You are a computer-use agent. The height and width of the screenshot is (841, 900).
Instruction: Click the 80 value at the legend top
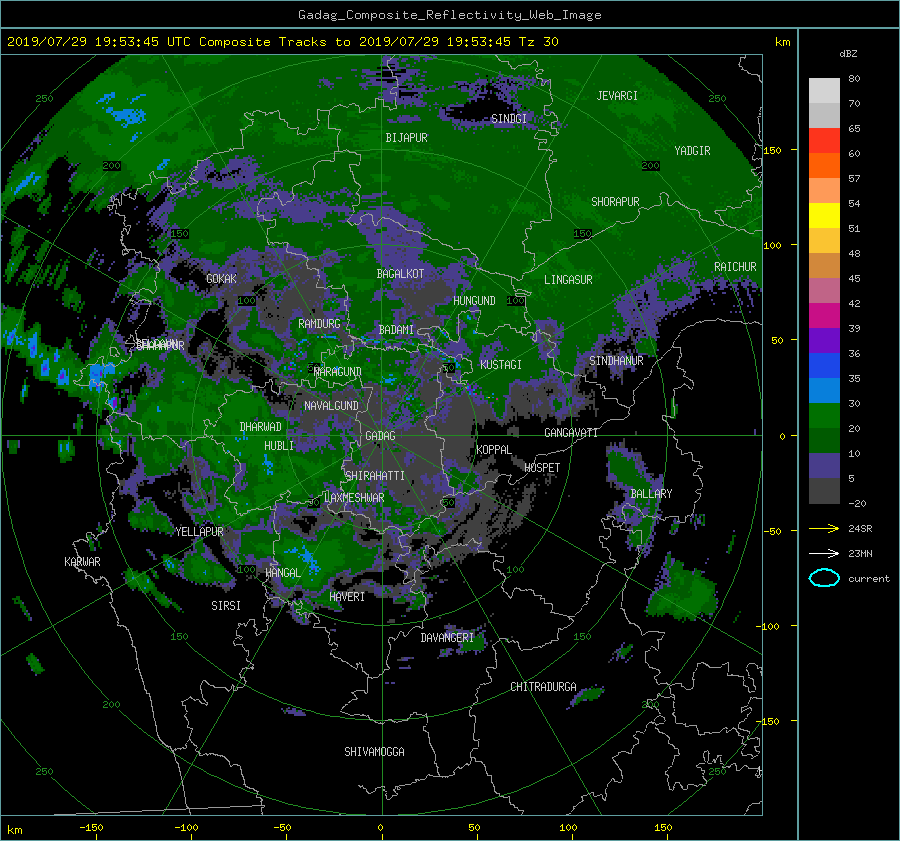pyautogui.click(x=854, y=79)
